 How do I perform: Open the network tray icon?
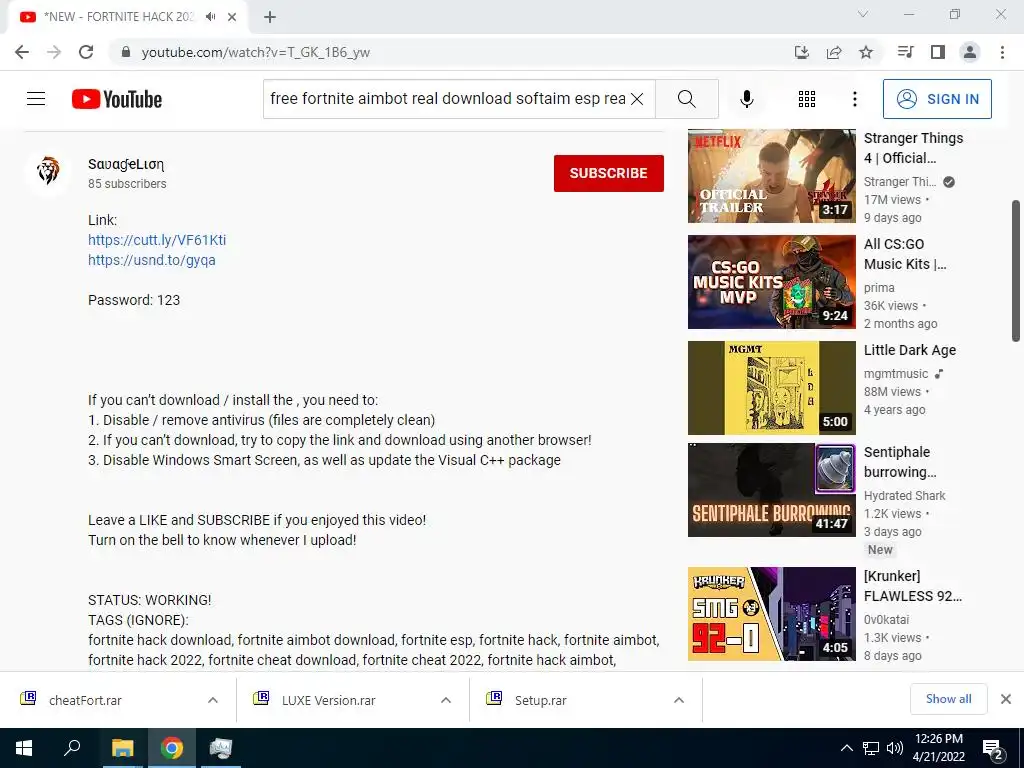871,748
